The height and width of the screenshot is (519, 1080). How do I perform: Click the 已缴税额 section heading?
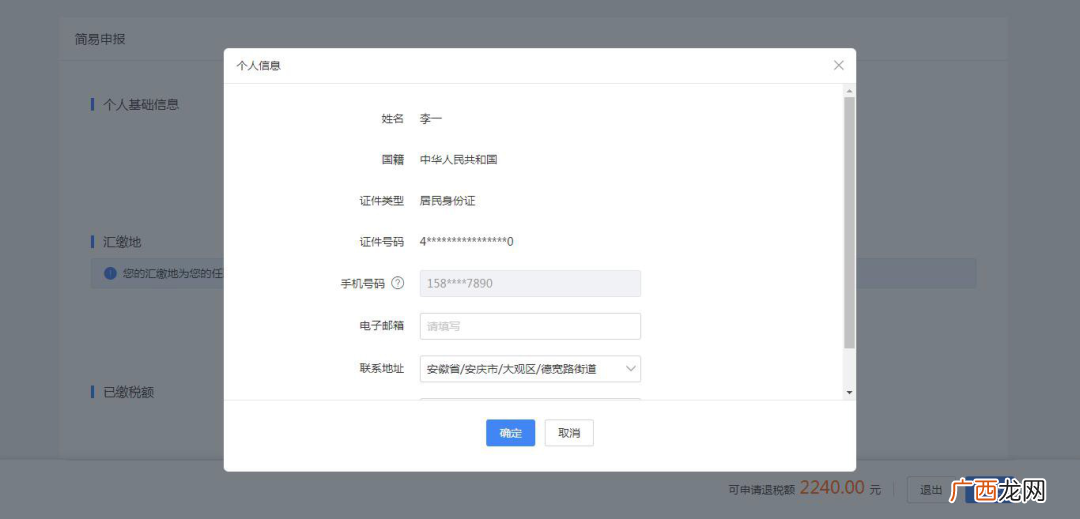[128, 392]
